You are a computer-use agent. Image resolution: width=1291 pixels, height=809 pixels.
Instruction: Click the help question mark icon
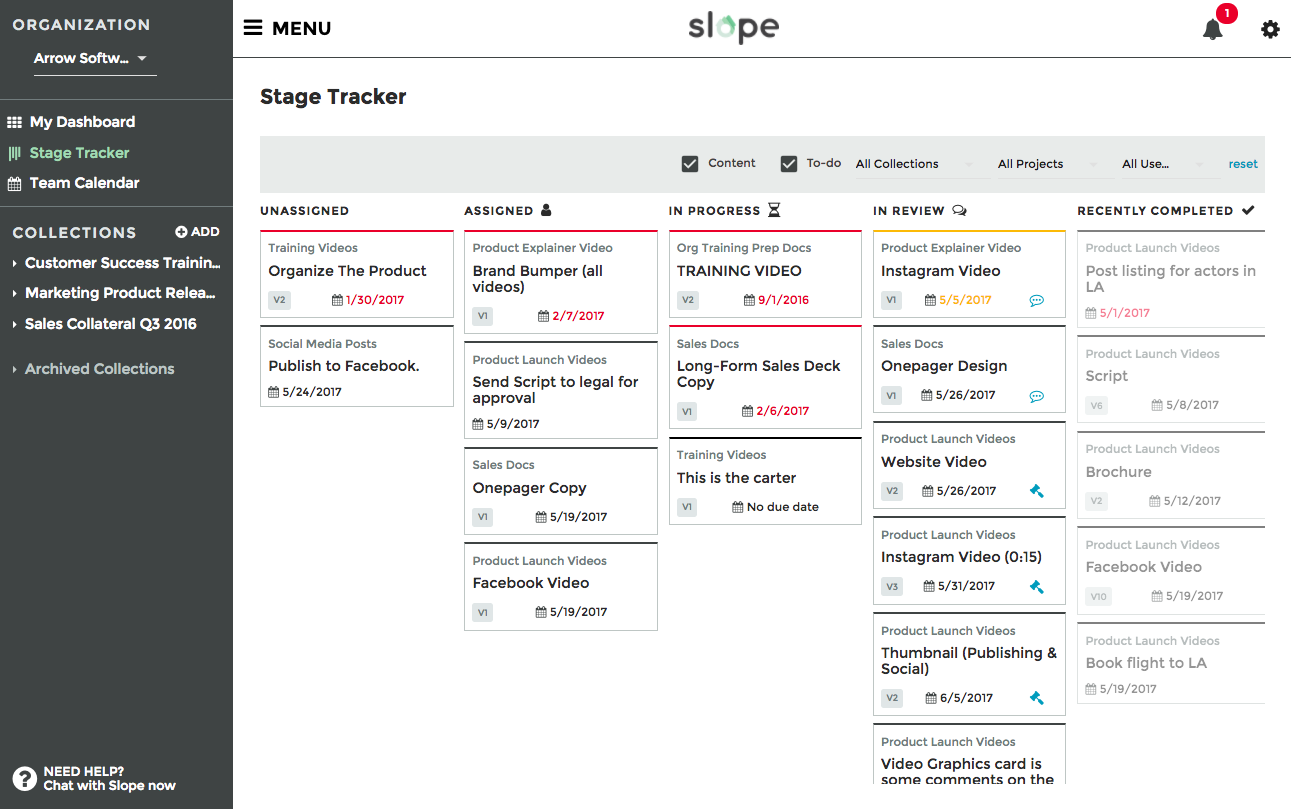pos(24,779)
